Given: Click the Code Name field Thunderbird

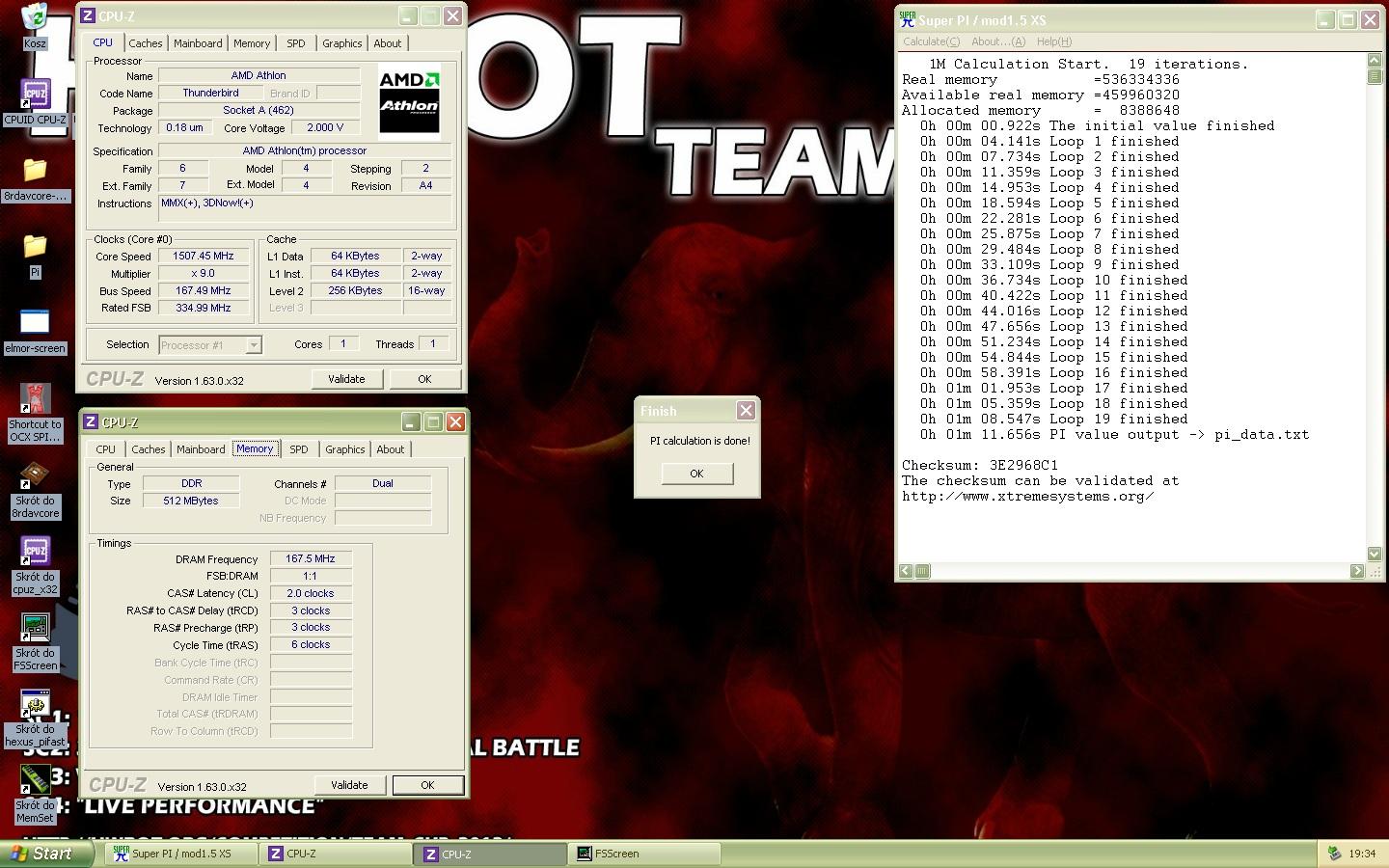Looking at the screenshot, I should pyautogui.click(x=210, y=94).
